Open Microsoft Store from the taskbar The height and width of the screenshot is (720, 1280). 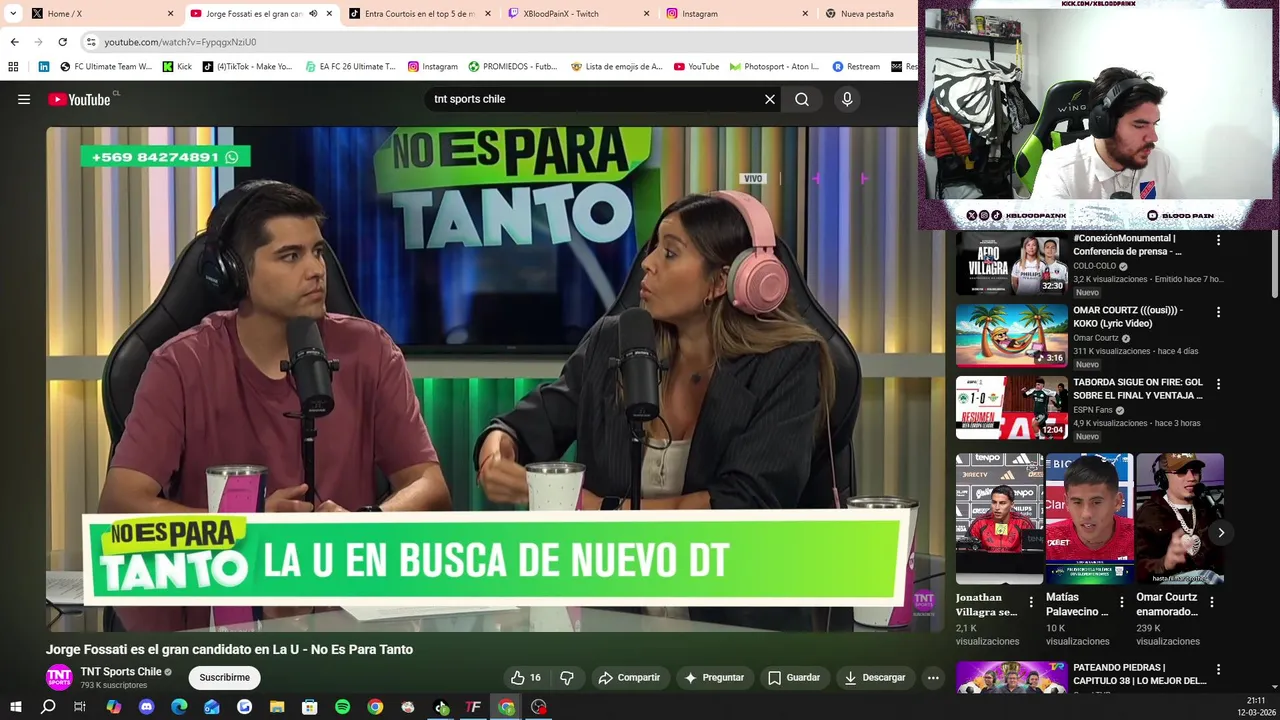pyautogui.click(x=310, y=707)
